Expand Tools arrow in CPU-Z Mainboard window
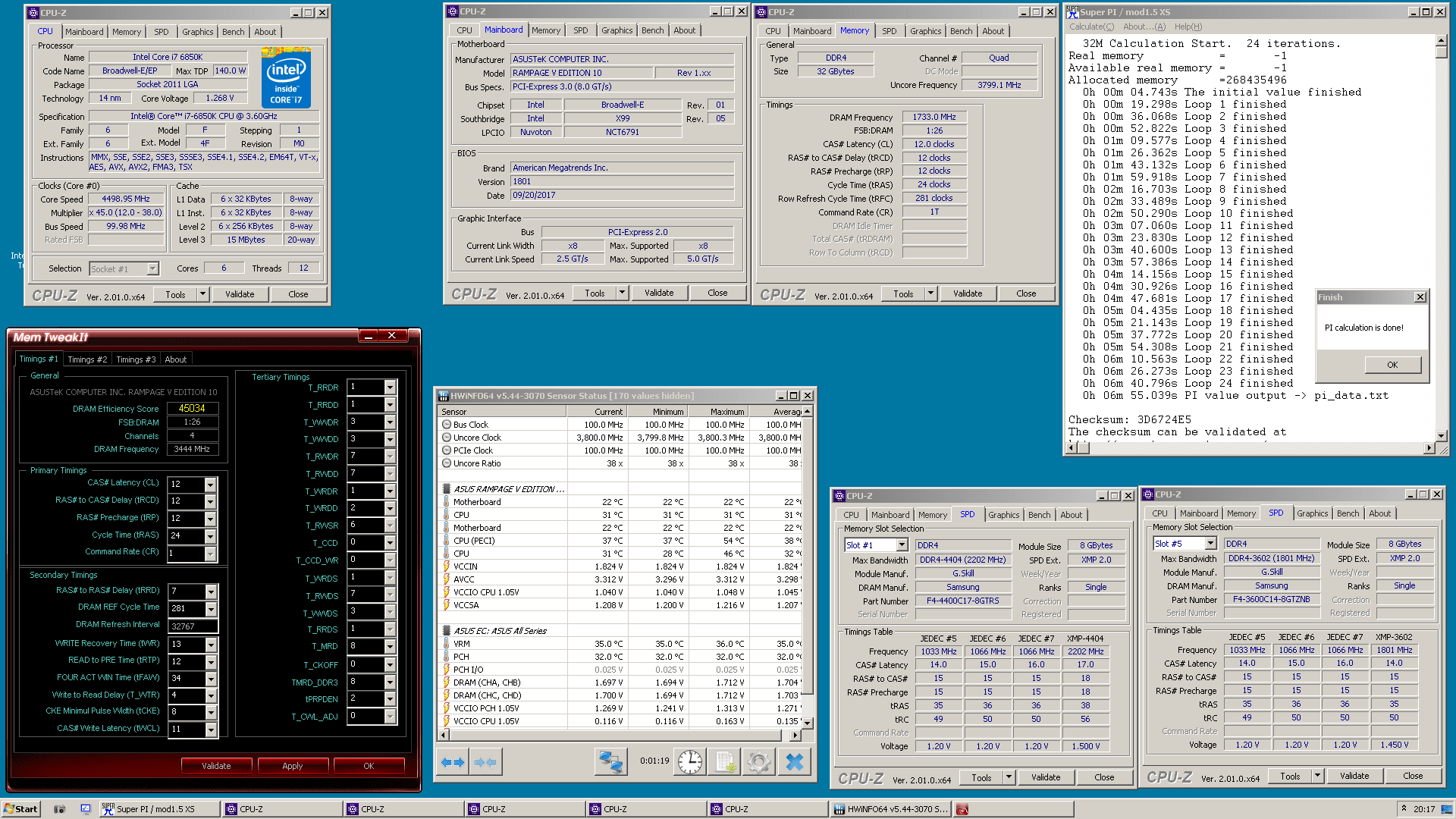The height and width of the screenshot is (819, 1456). [622, 293]
